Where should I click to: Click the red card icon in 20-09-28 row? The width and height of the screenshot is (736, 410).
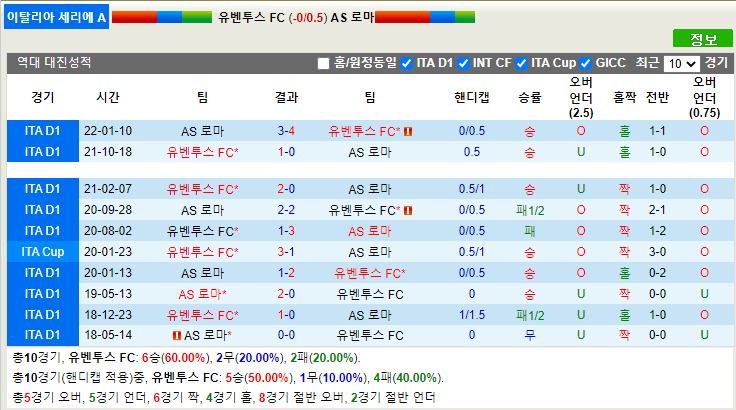click(x=408, y=210)
